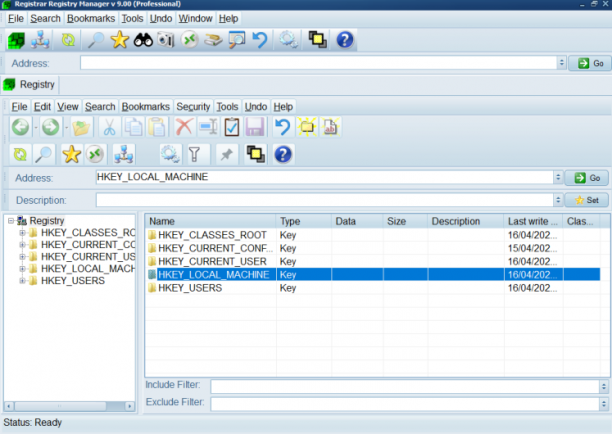The width and height of the screenshot is (612, 434).
Task: Click the top Go button
Action: coord(590,63)
